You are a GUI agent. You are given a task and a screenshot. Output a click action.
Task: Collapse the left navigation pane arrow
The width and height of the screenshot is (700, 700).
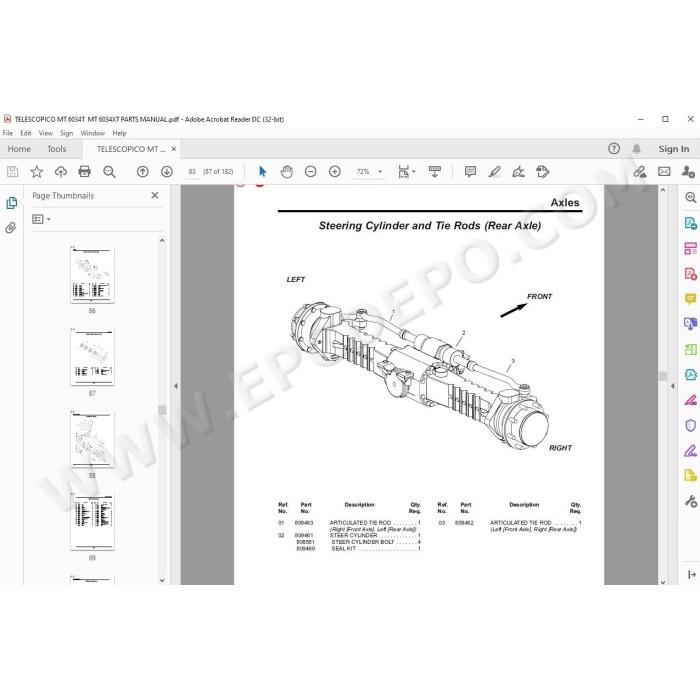[176, 386]
